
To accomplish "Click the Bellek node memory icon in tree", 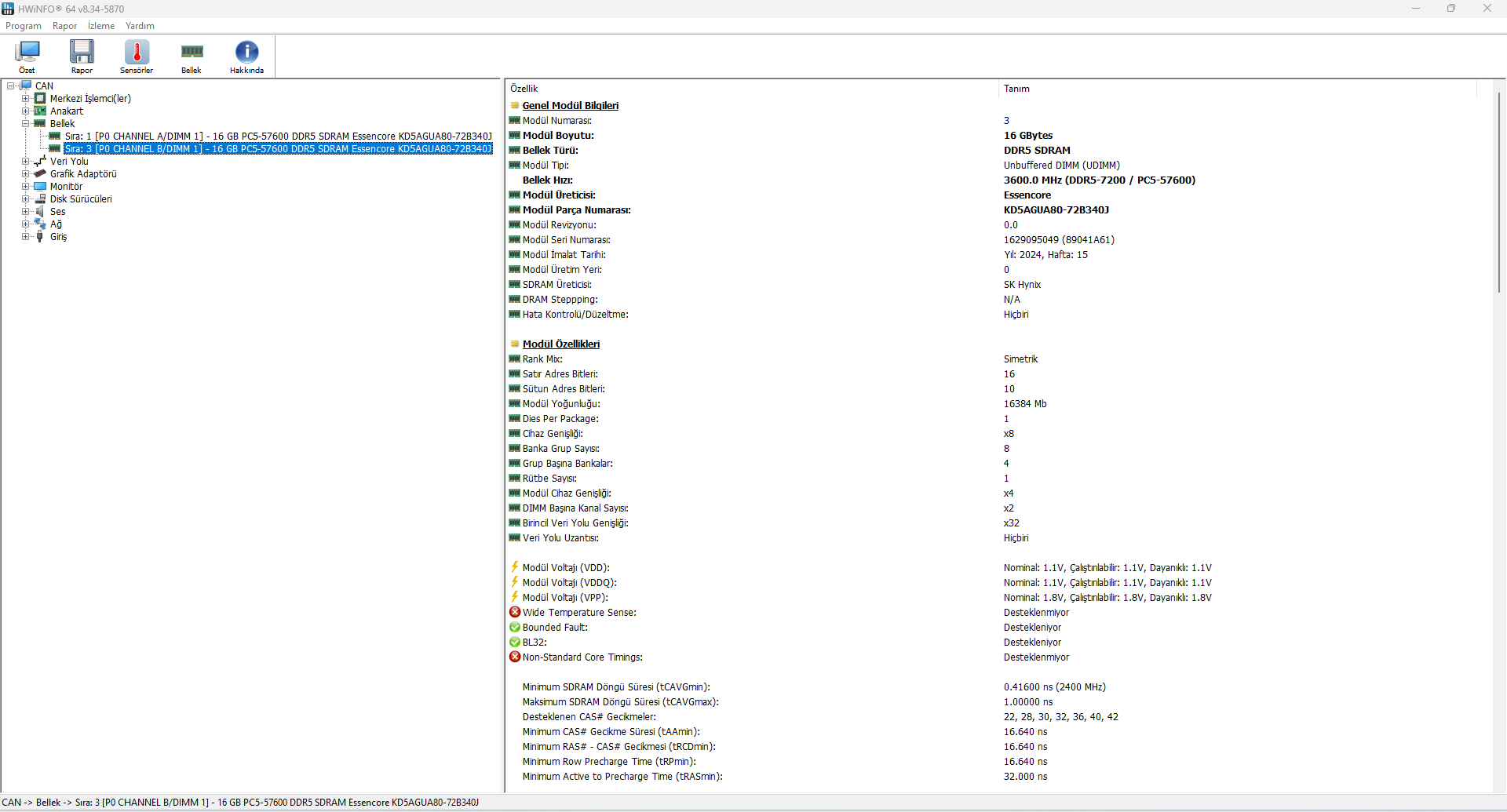I will 40,123.
